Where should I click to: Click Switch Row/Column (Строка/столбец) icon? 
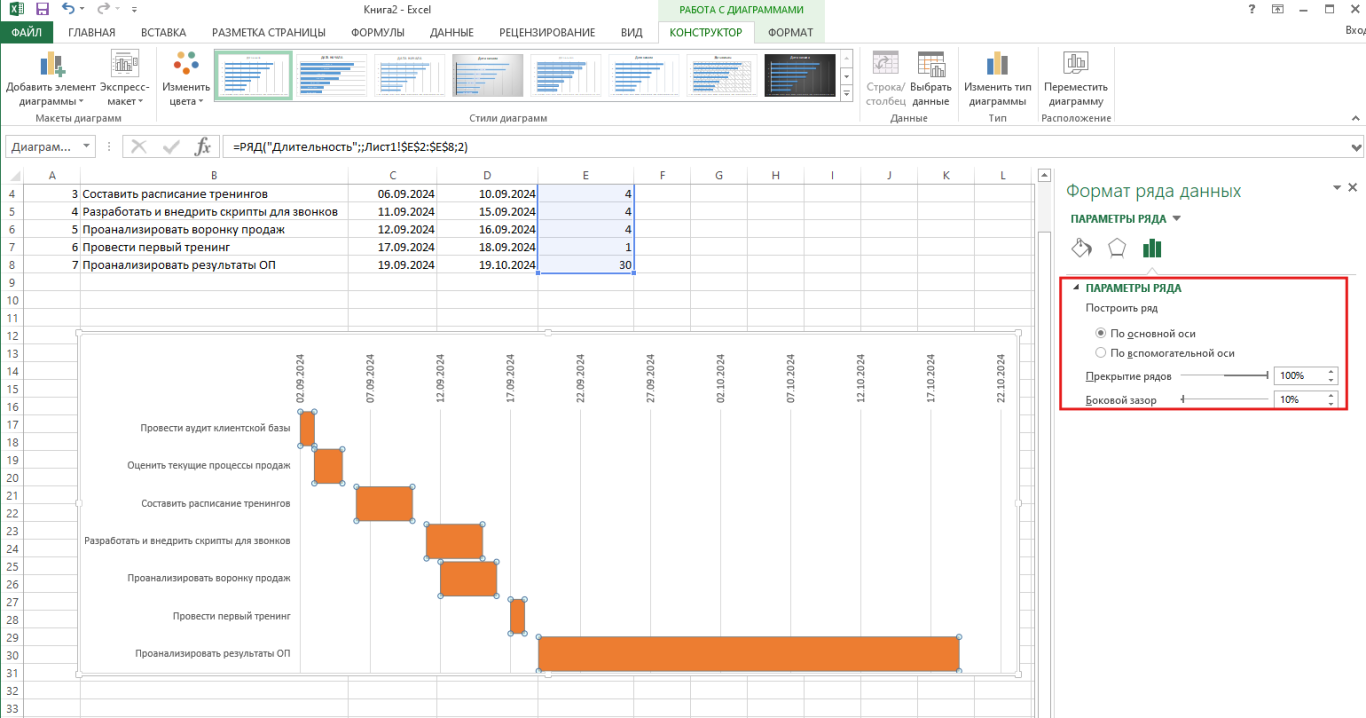[x=885, y=66]
